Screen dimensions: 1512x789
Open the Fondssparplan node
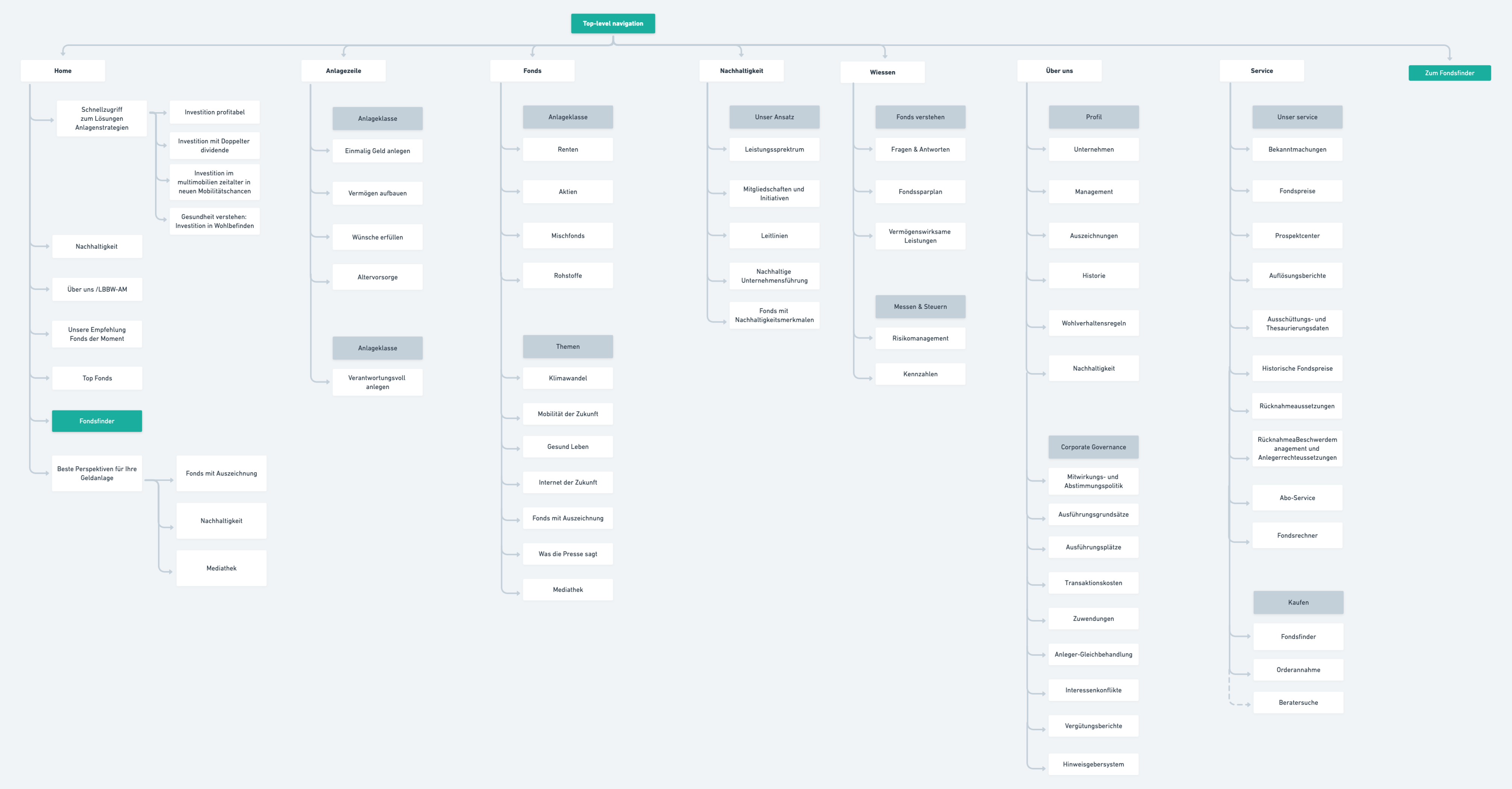[x=920, y=192]
